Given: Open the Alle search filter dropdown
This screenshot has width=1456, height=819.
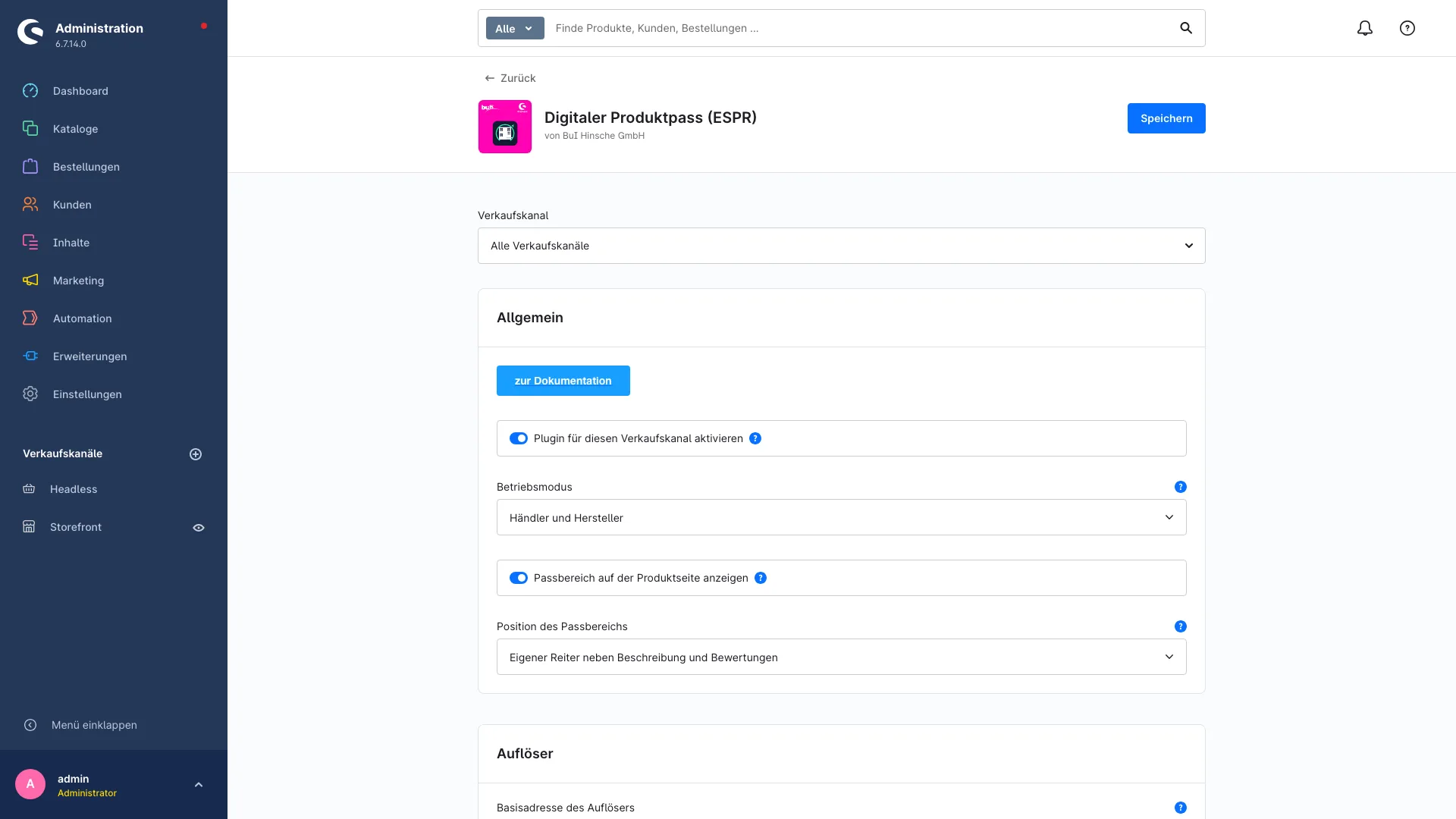Looking at the screenshot, I should click(x=515, y=28).
